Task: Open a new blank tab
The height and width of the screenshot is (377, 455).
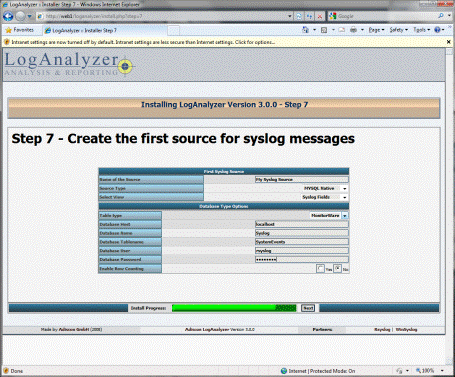Action: click(x=173, y=31)
